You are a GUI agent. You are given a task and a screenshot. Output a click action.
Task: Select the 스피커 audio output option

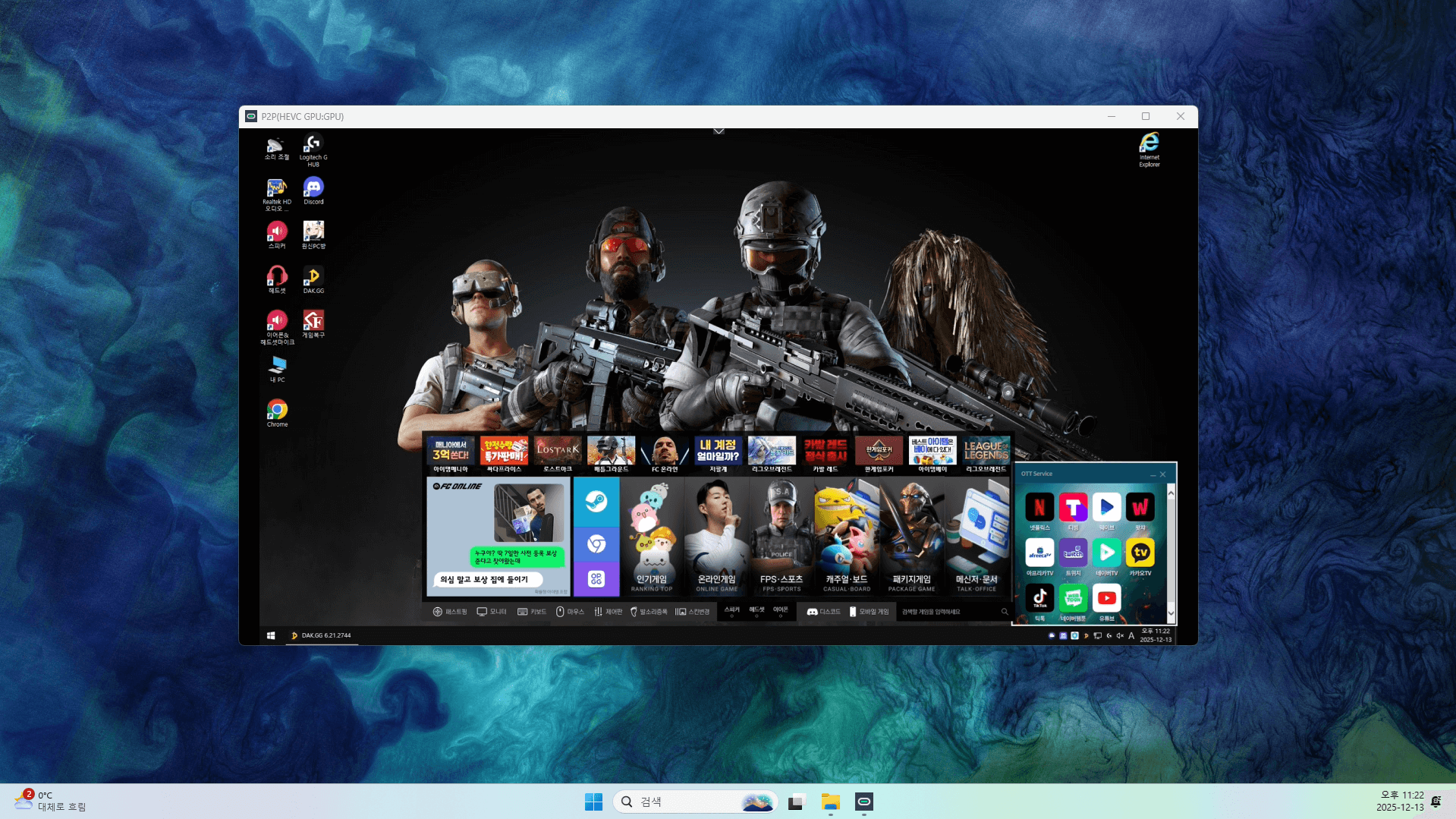731,611
